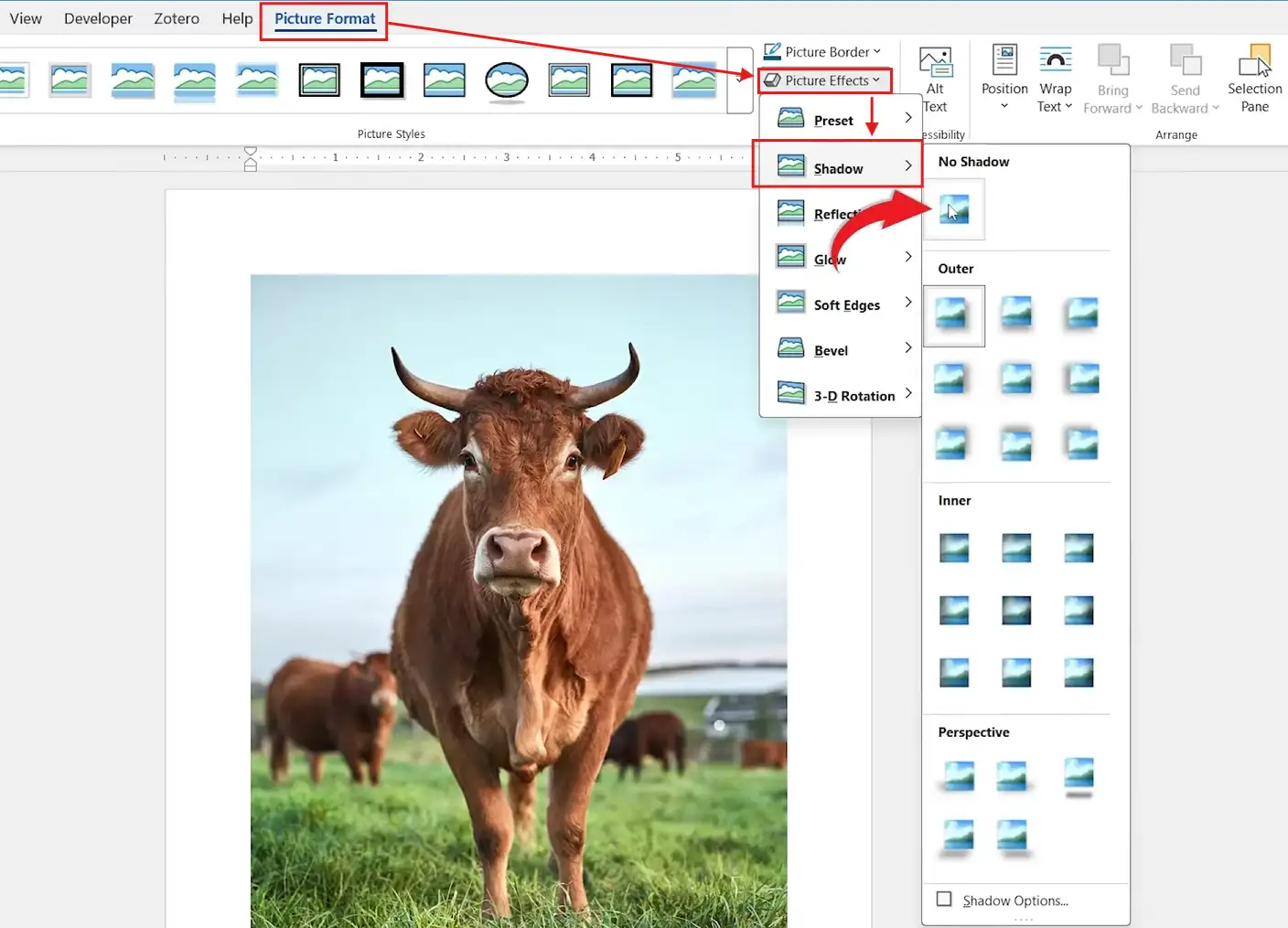Image resolution: width=1288 pixels, height=928 pixels.
Task: Select the last Perspective shadow in first row
Action: pyautogui.click(x=1079, y=777)
